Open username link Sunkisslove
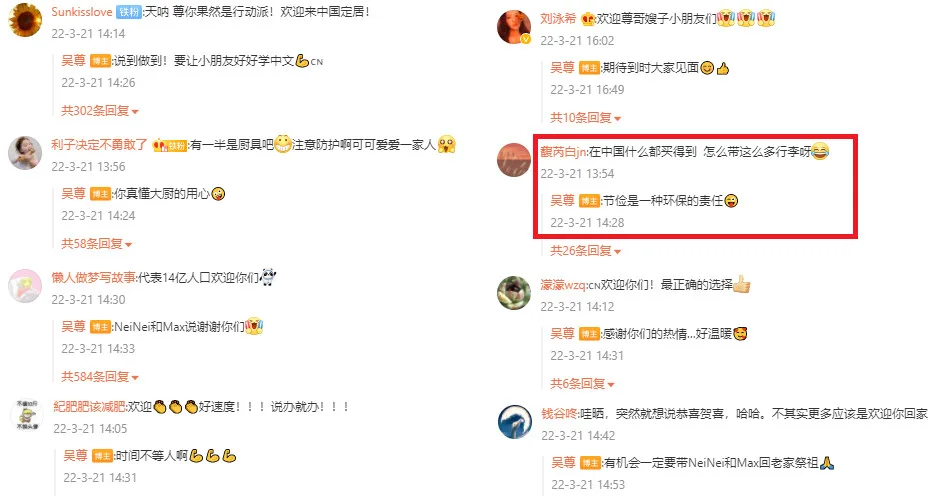The image size is (939, 496). pyautogui.click(x=82, y=12)
